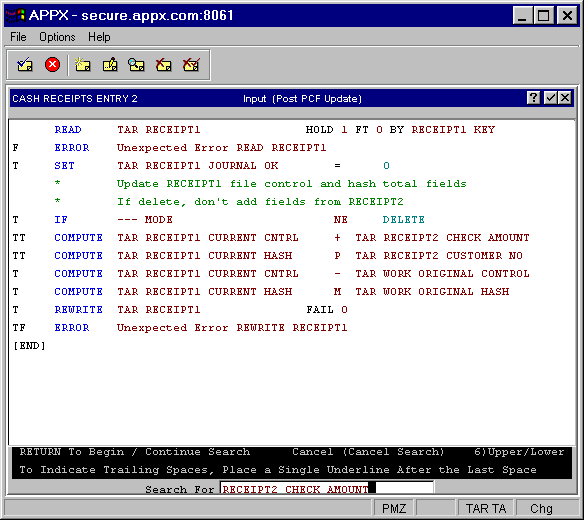Click 'TAR WORK ORIGINAL HASH' operand

[432, 292]
